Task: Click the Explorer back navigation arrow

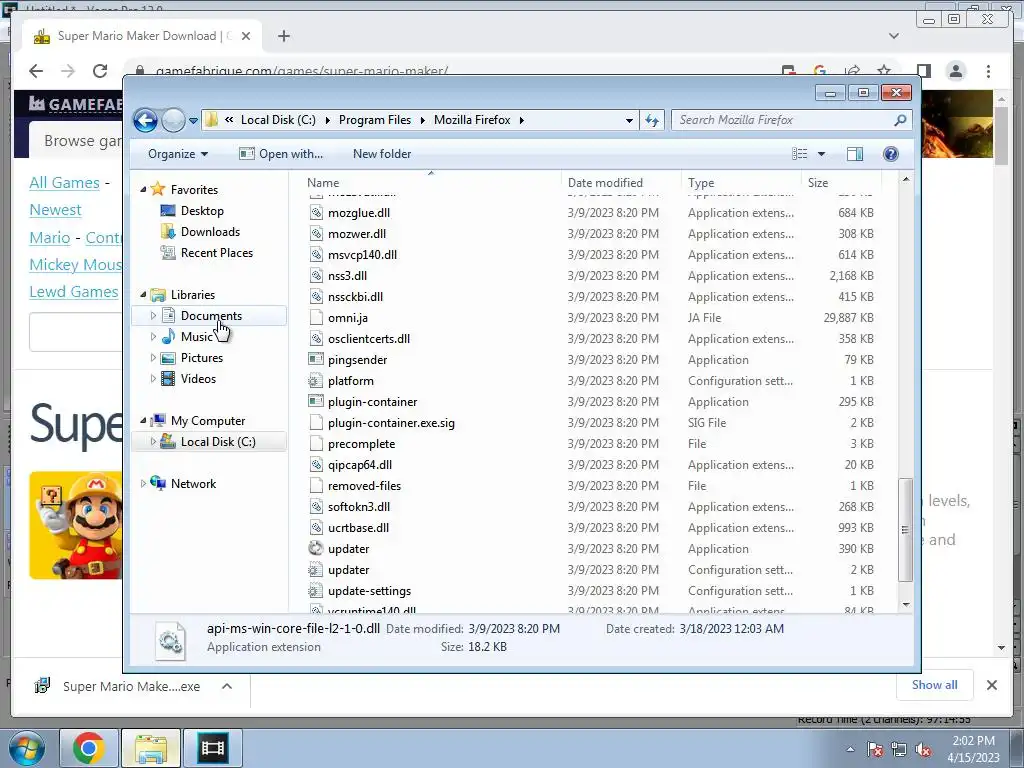Action: [x=145, y=120]
